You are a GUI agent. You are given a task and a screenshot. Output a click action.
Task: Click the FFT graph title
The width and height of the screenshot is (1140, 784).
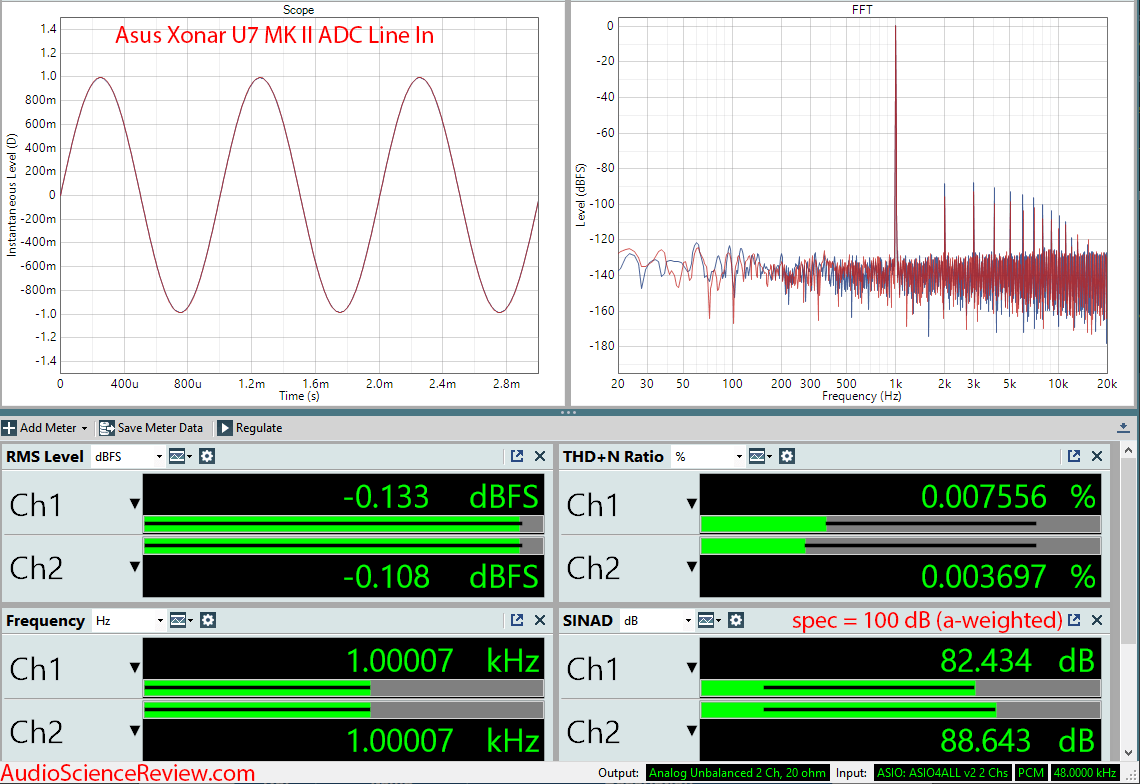[x=862, y=9]
